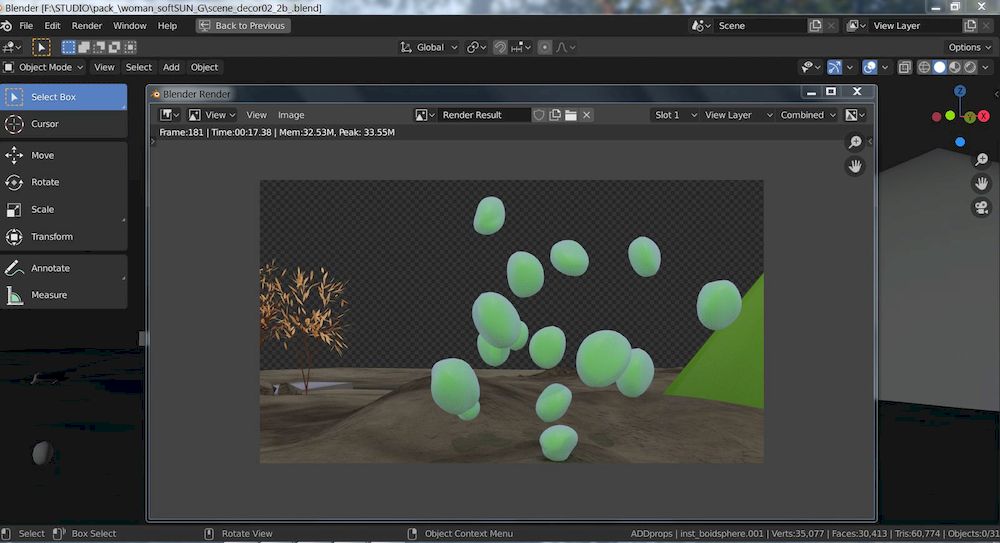Open the Render menu
The width and height of the screenshot is (1000, 543).
[87, 25]
